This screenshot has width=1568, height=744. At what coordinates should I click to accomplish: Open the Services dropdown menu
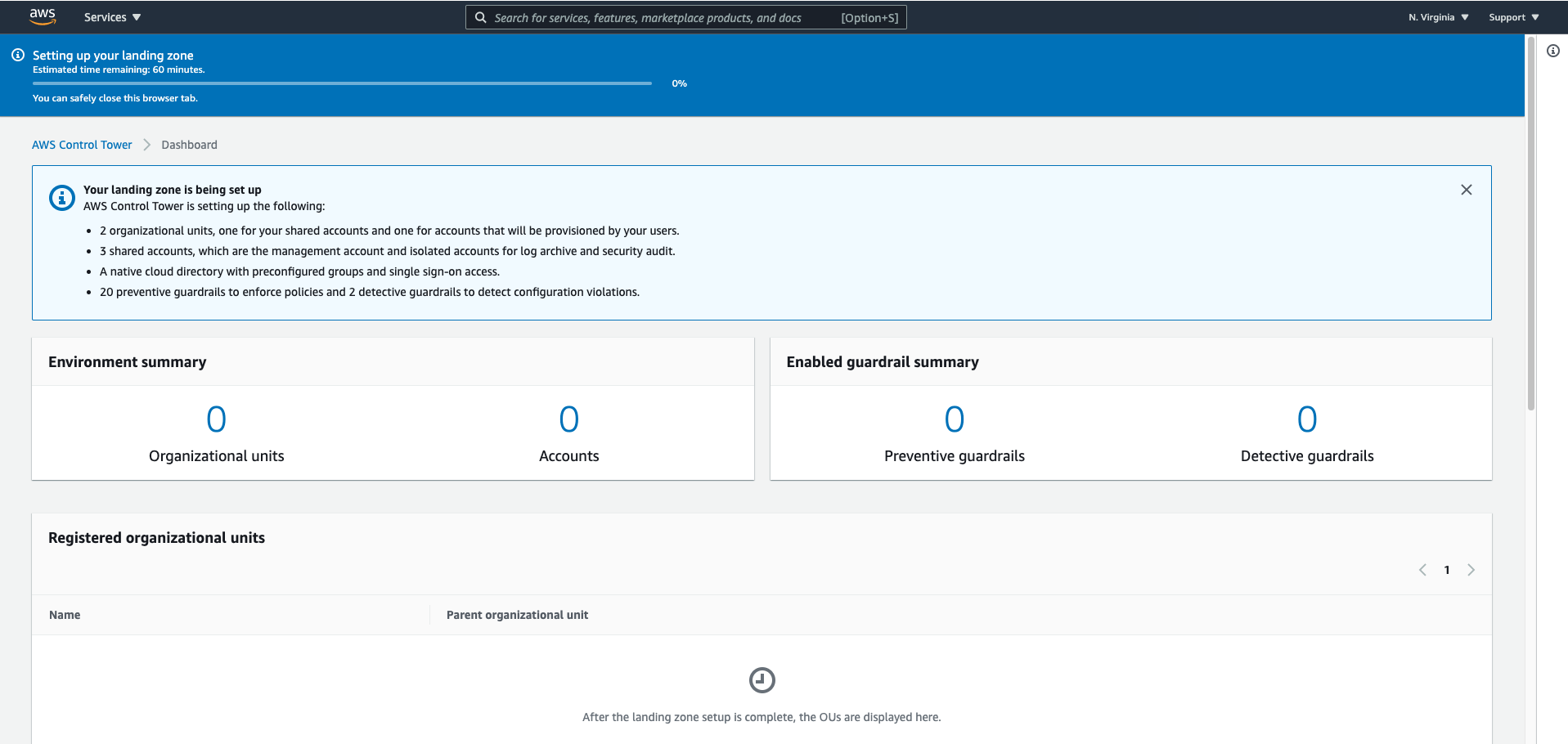pyautogui.click(x=112, y=17)
